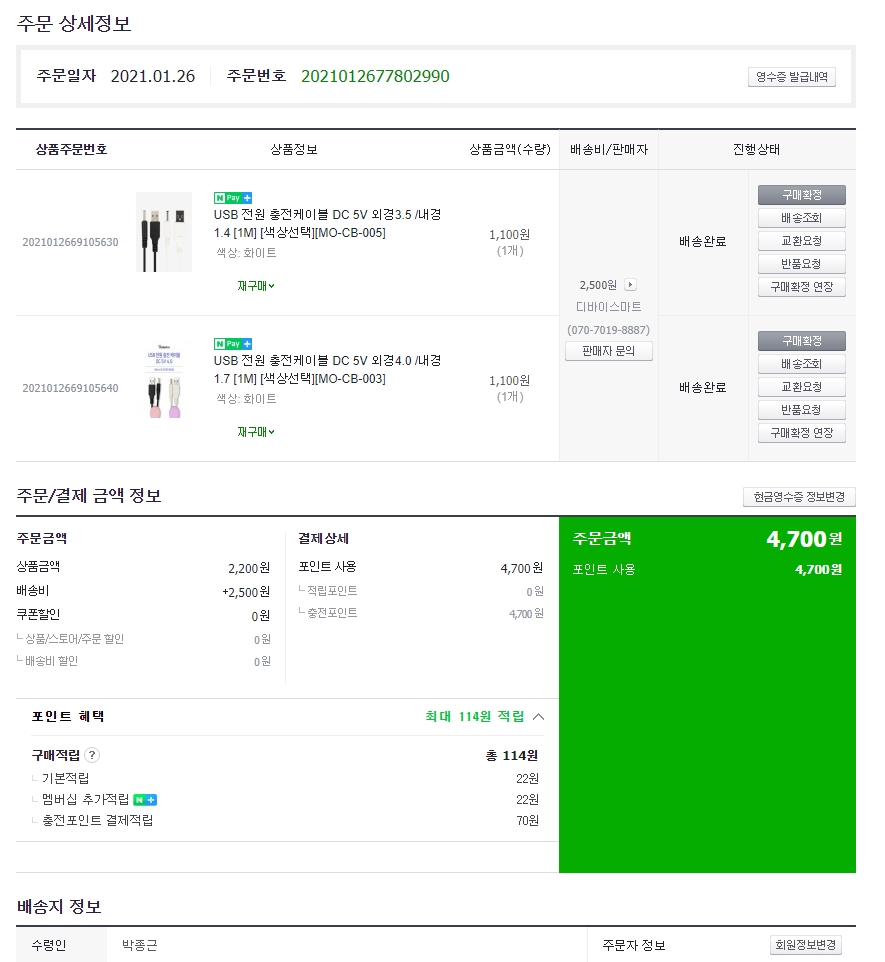Click 현금영수증 정보변경 button
The width and height of the screenshot is (885, 962).
799,497
